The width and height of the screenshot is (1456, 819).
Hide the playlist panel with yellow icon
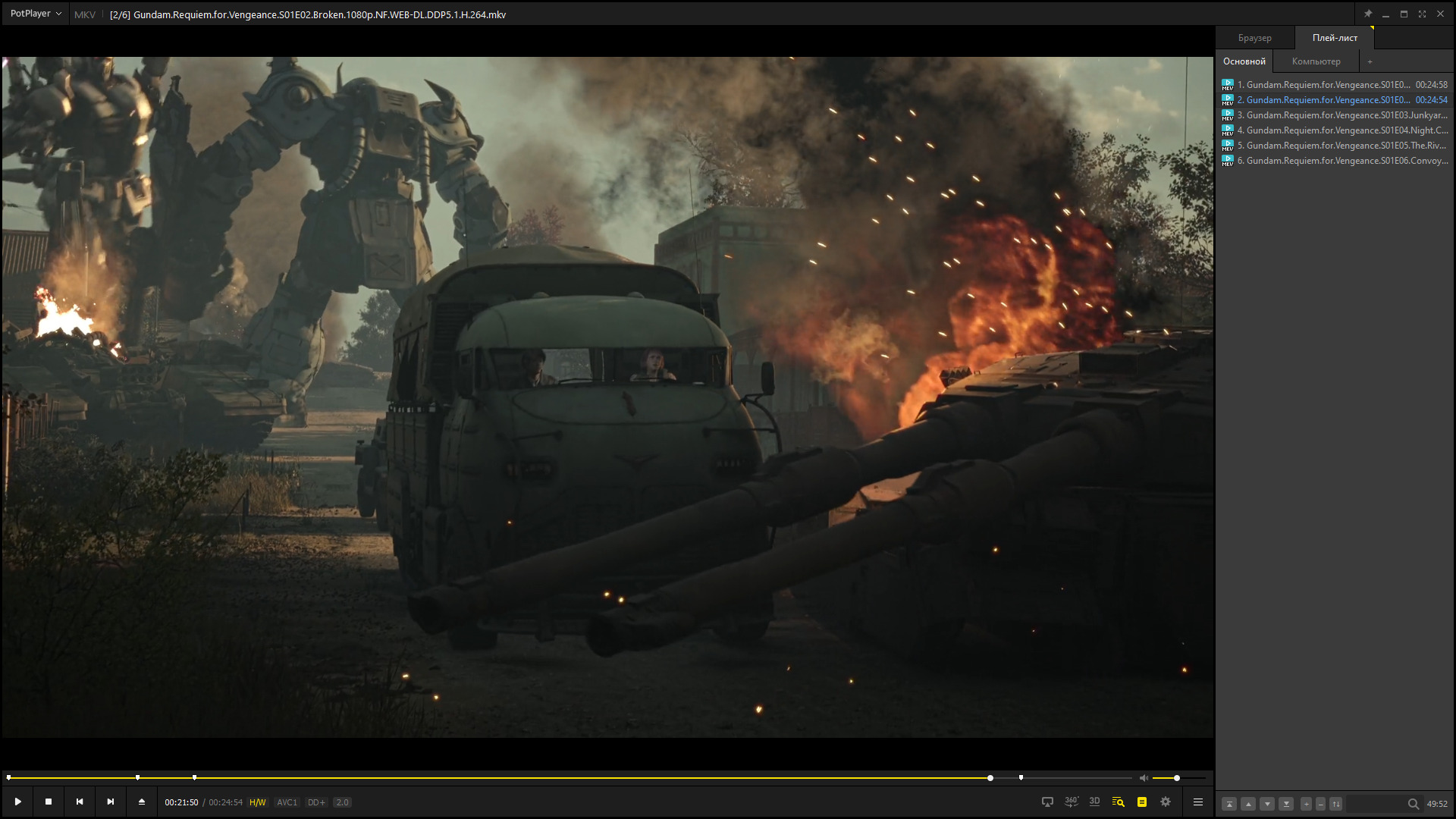coord(1141,802)
